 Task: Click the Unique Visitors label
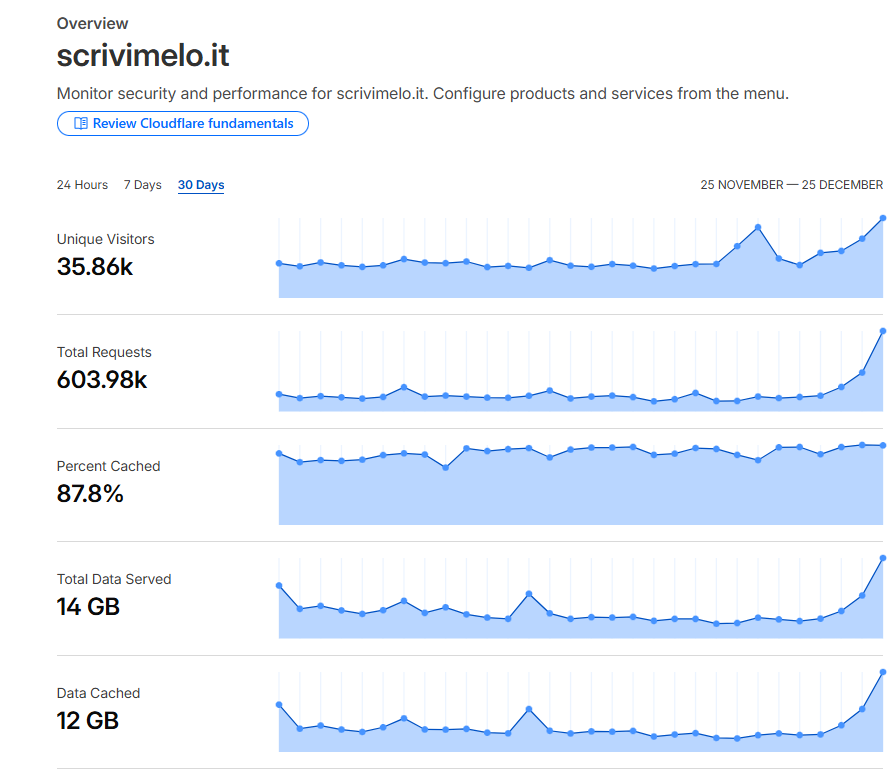pyautogui.click(x=105, y=239)
